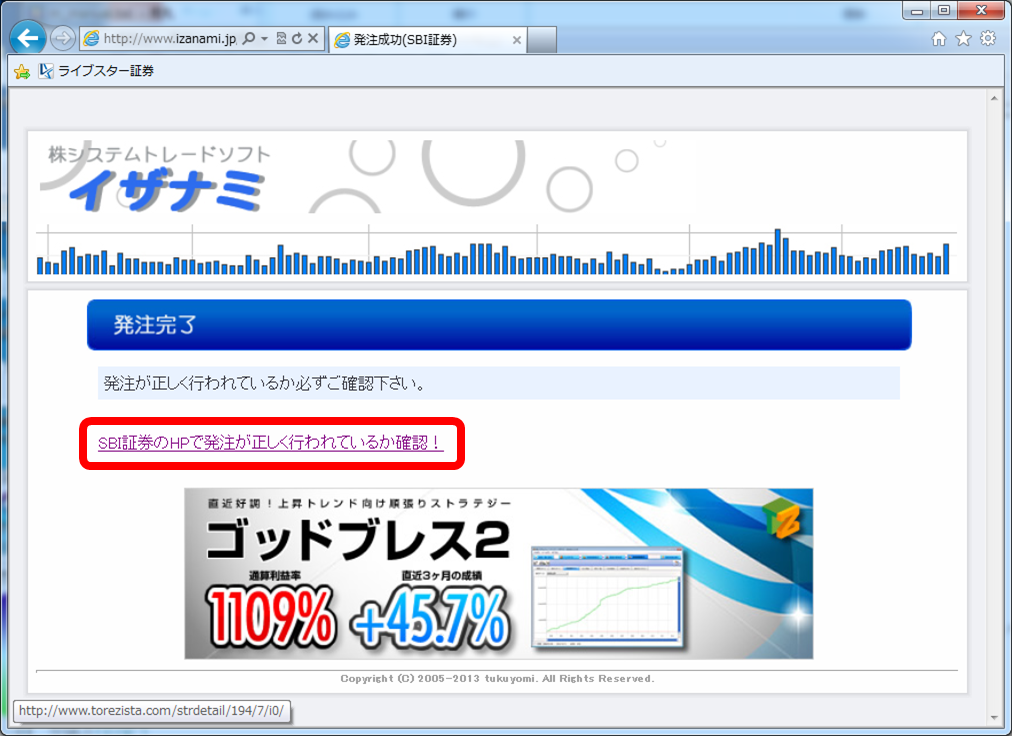
Task: Stop loading with the address bar X
Action: [313, 39]
